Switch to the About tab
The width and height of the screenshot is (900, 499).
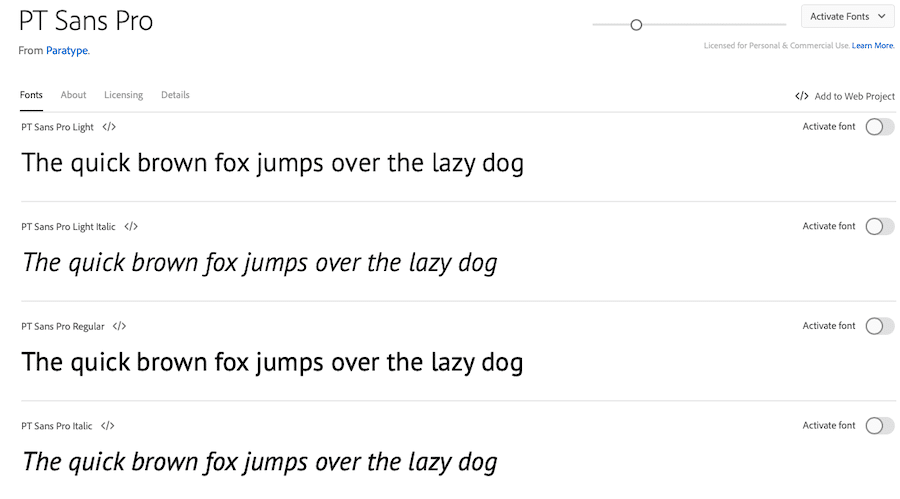73,95
